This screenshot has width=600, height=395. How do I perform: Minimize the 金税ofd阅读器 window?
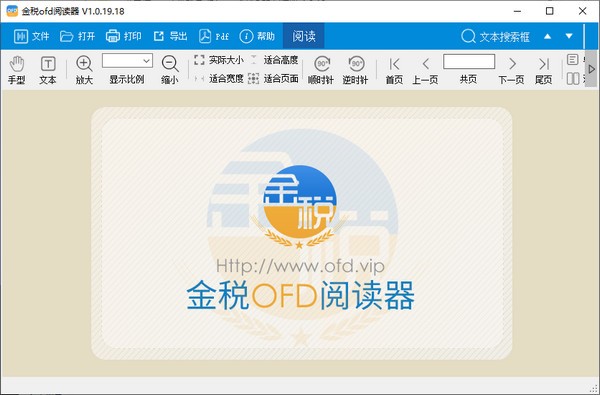click(x=517, y=11)
